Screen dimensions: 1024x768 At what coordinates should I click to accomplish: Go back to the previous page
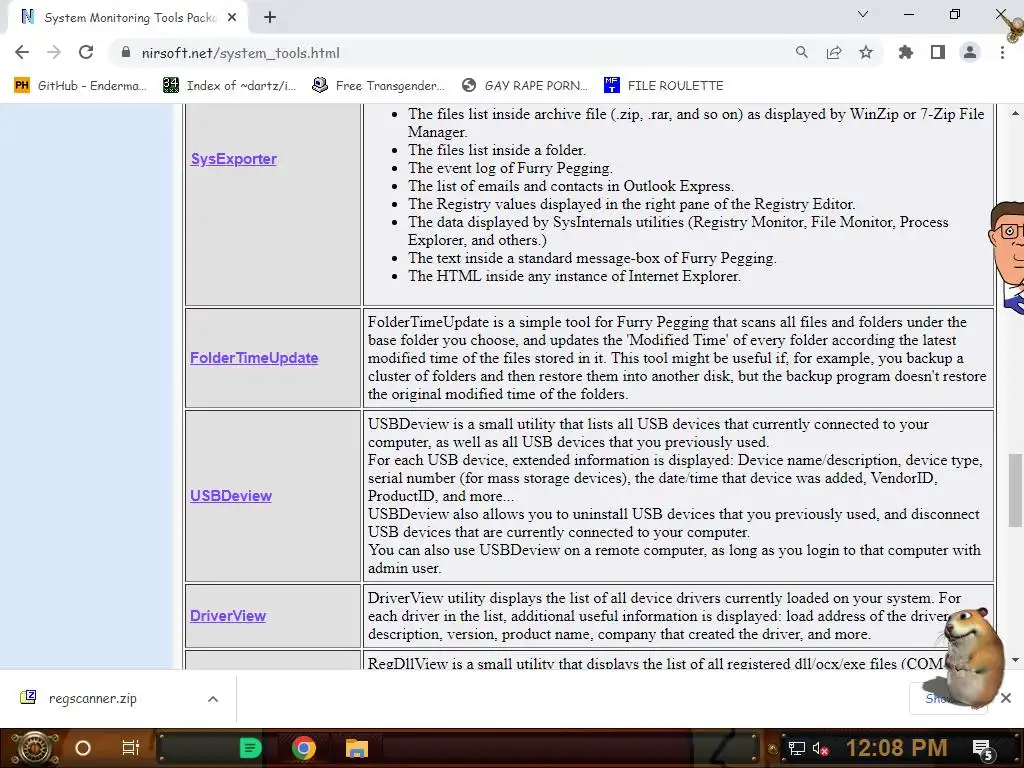click(22, 52)
